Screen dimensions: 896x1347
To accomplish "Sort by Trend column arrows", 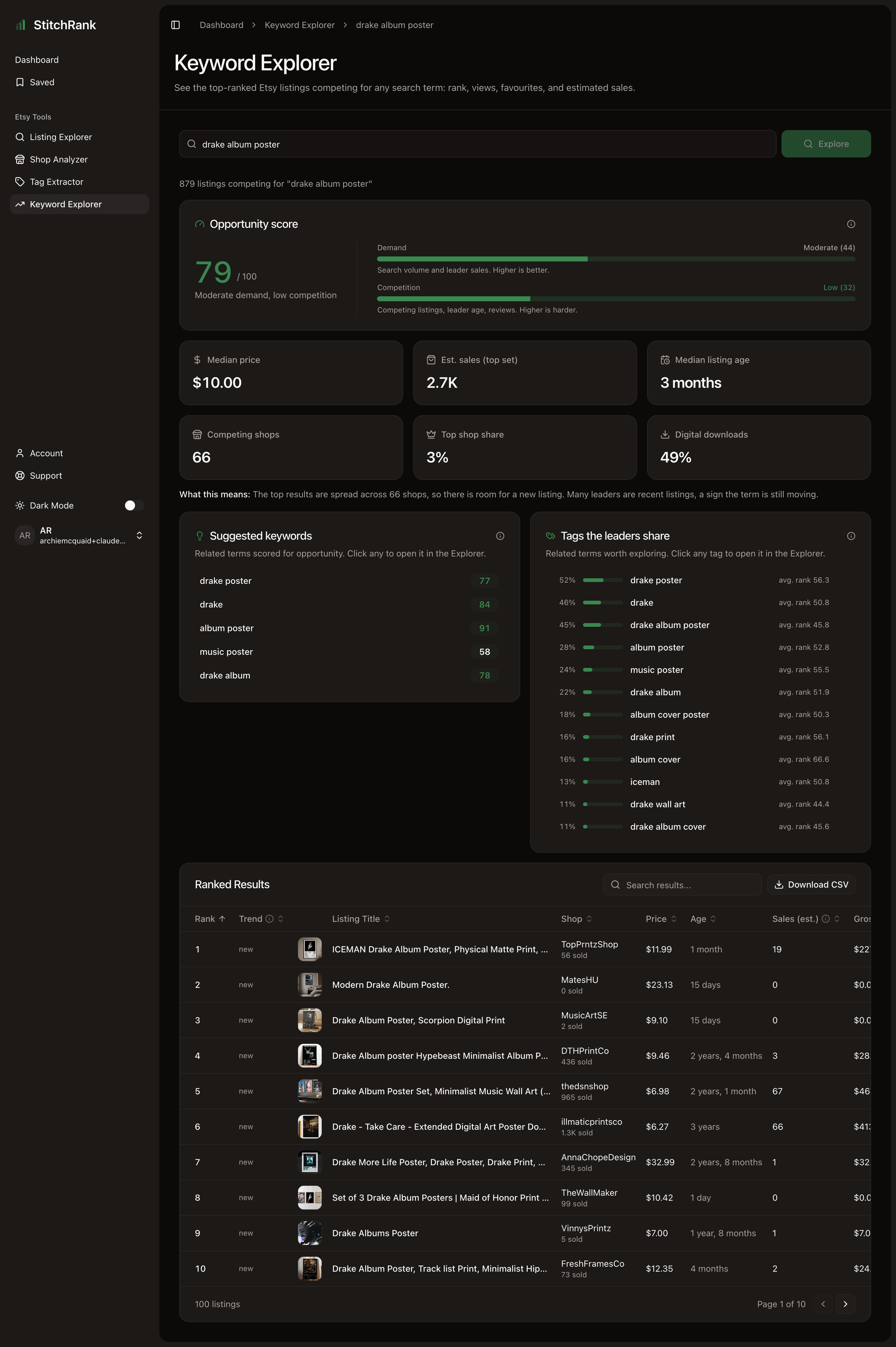I will pyautogui.click(x=281, y=919).
